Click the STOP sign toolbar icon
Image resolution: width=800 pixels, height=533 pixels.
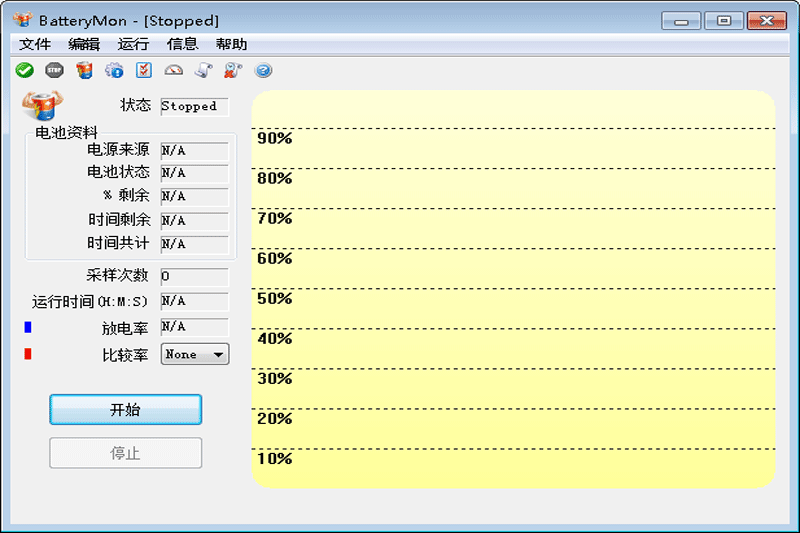coord(54,70)
